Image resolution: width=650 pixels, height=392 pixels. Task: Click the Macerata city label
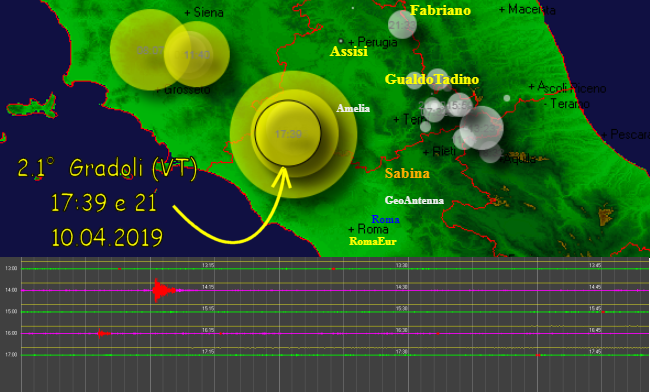click(527, 9)
